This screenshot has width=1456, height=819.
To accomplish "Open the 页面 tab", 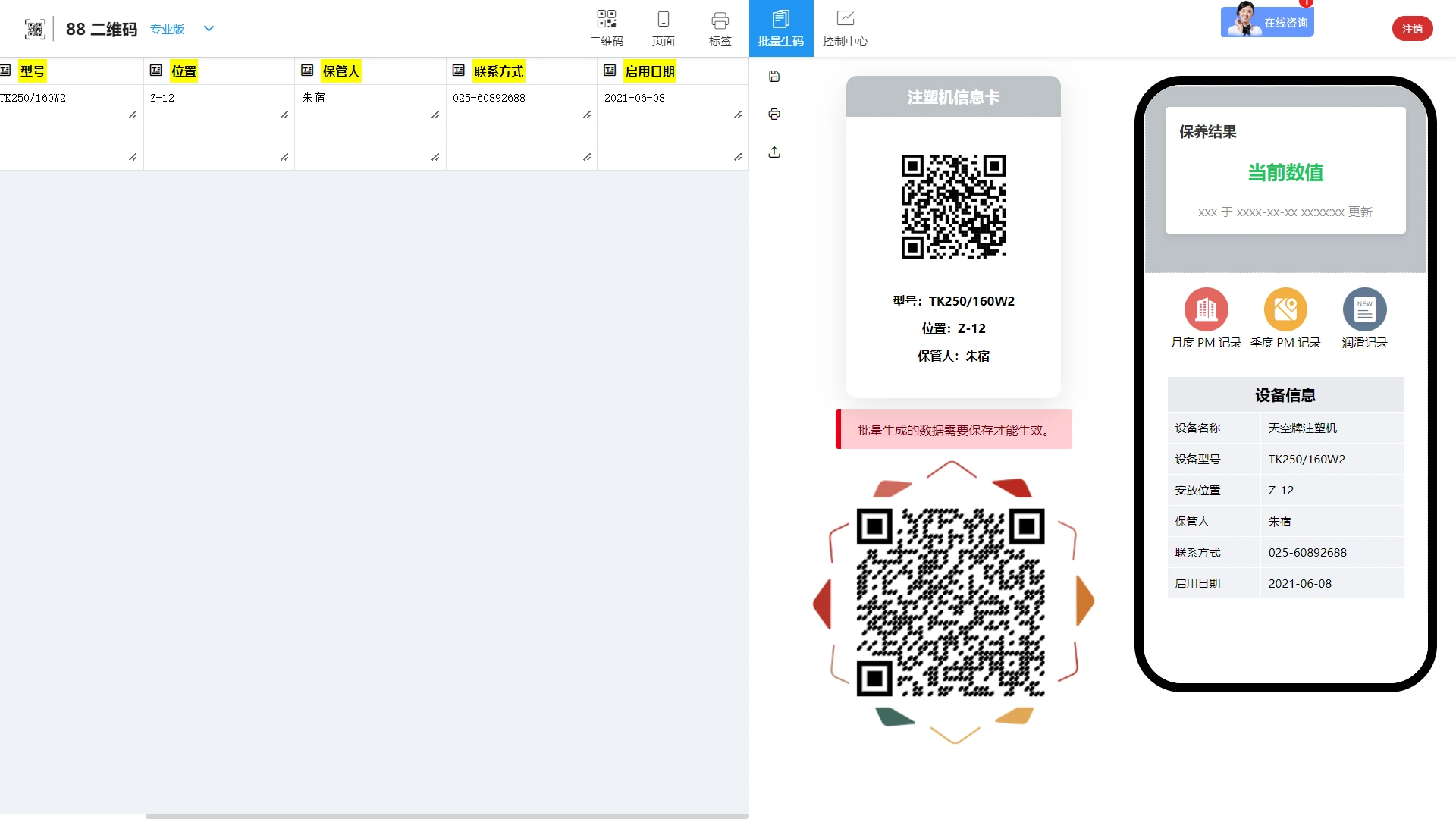I will coord(664,29).
